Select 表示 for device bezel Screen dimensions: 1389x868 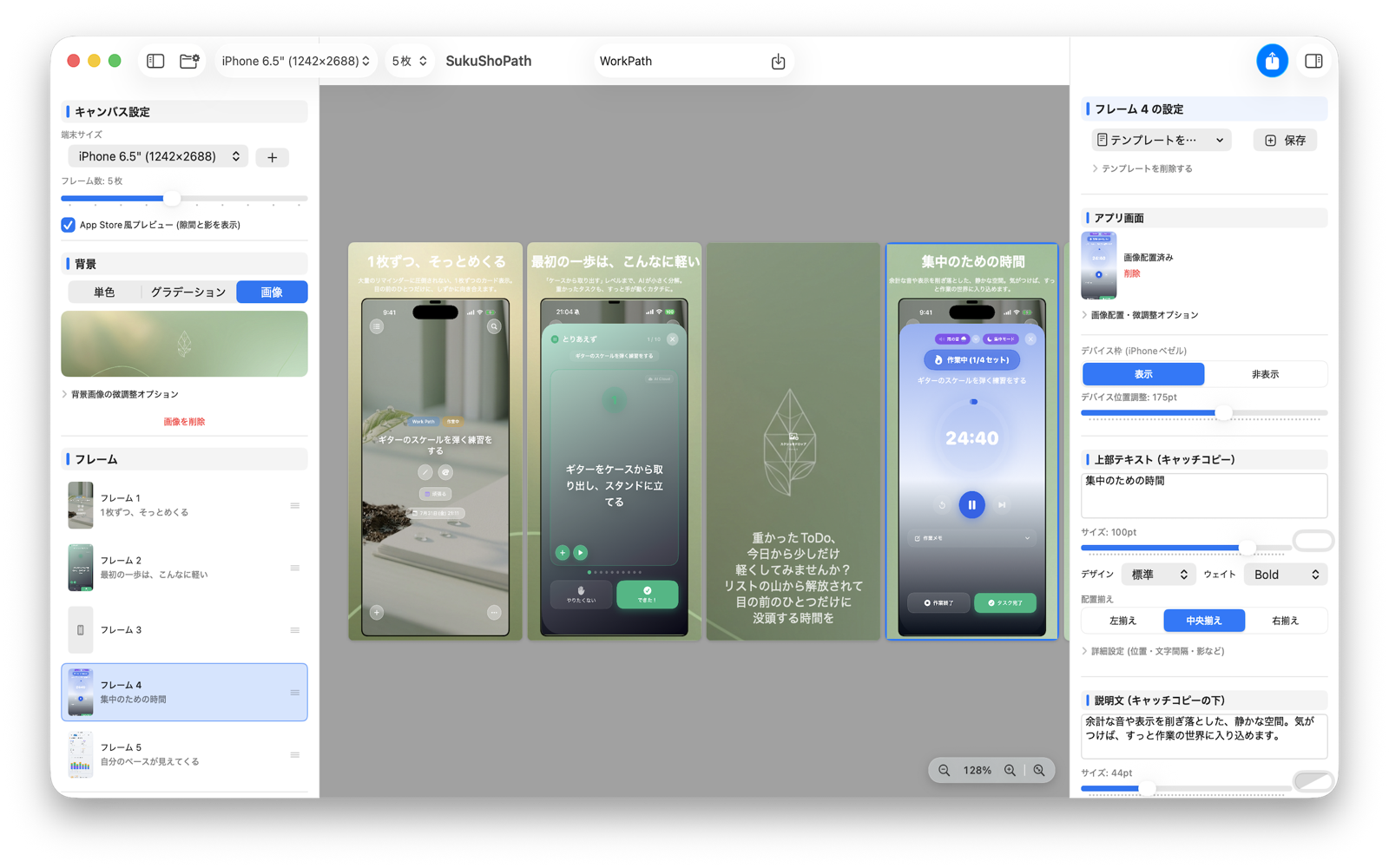pos(1143,374)
